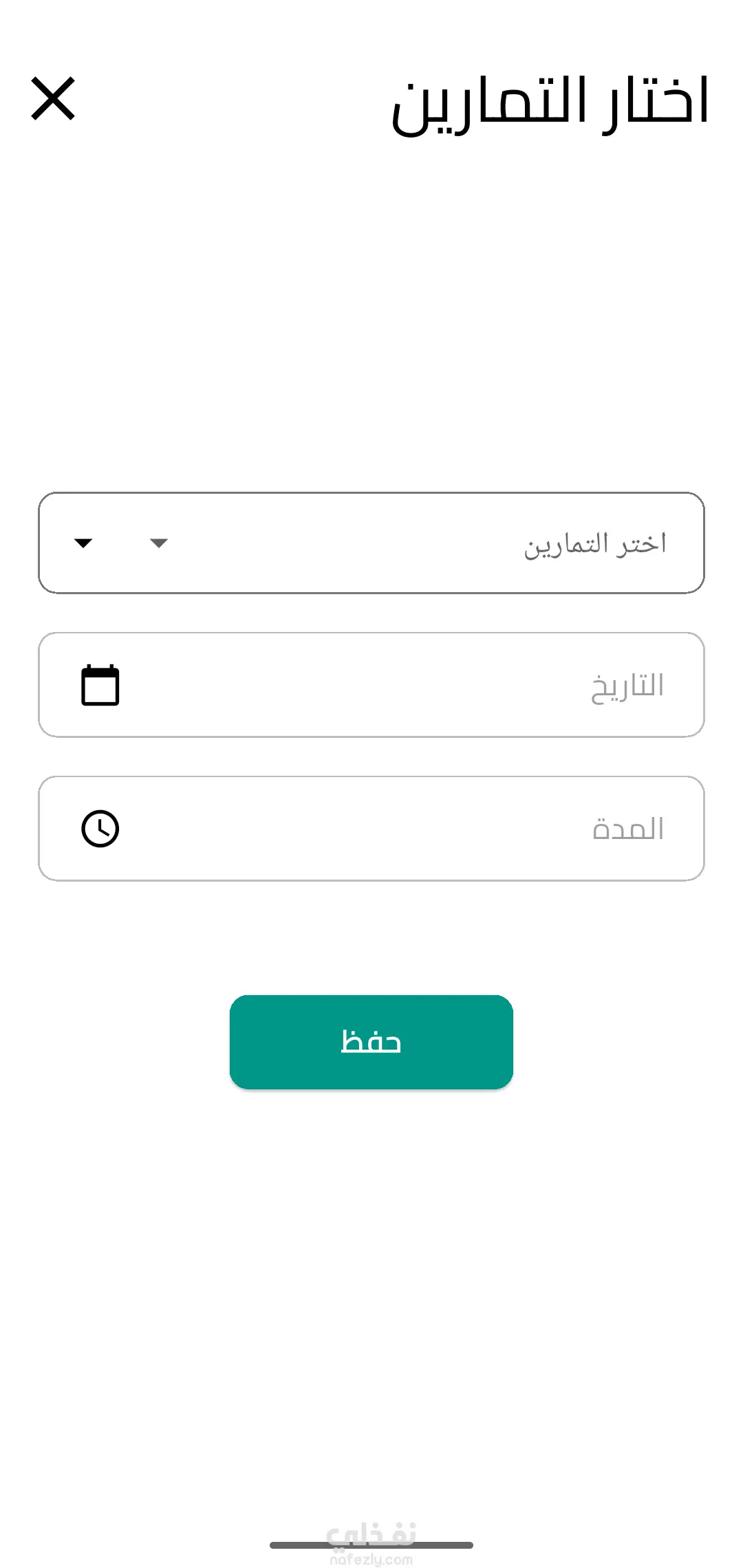Click the nafezly.com watermark text
The width and height of the screenshot is (743, 1568).
coord(371,1560)
